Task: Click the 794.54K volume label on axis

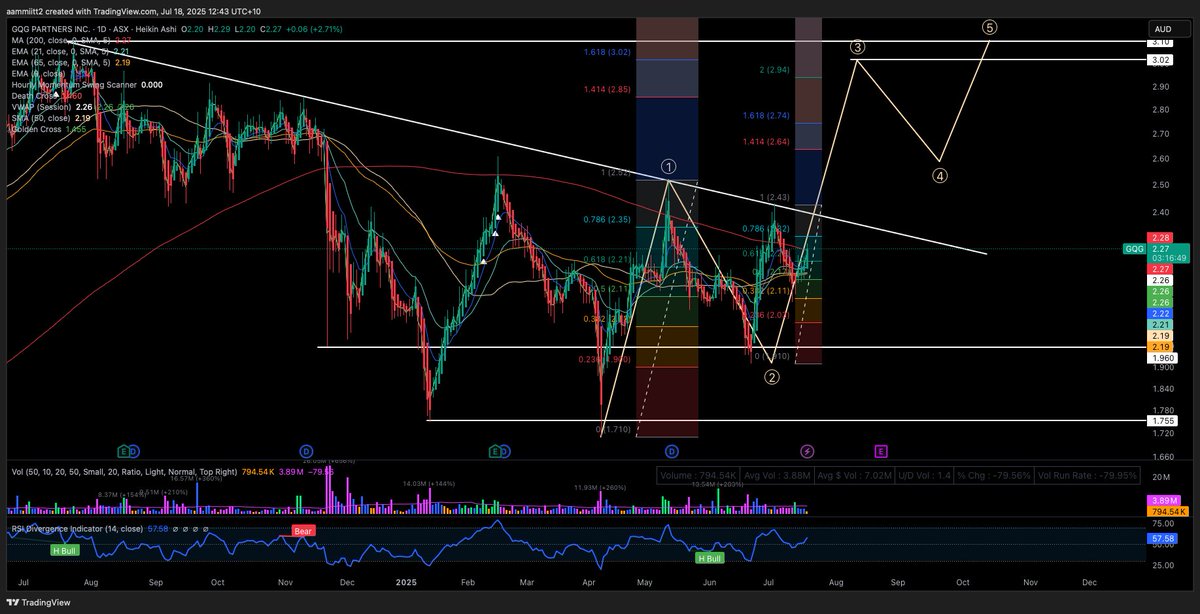Action: 1166,511
